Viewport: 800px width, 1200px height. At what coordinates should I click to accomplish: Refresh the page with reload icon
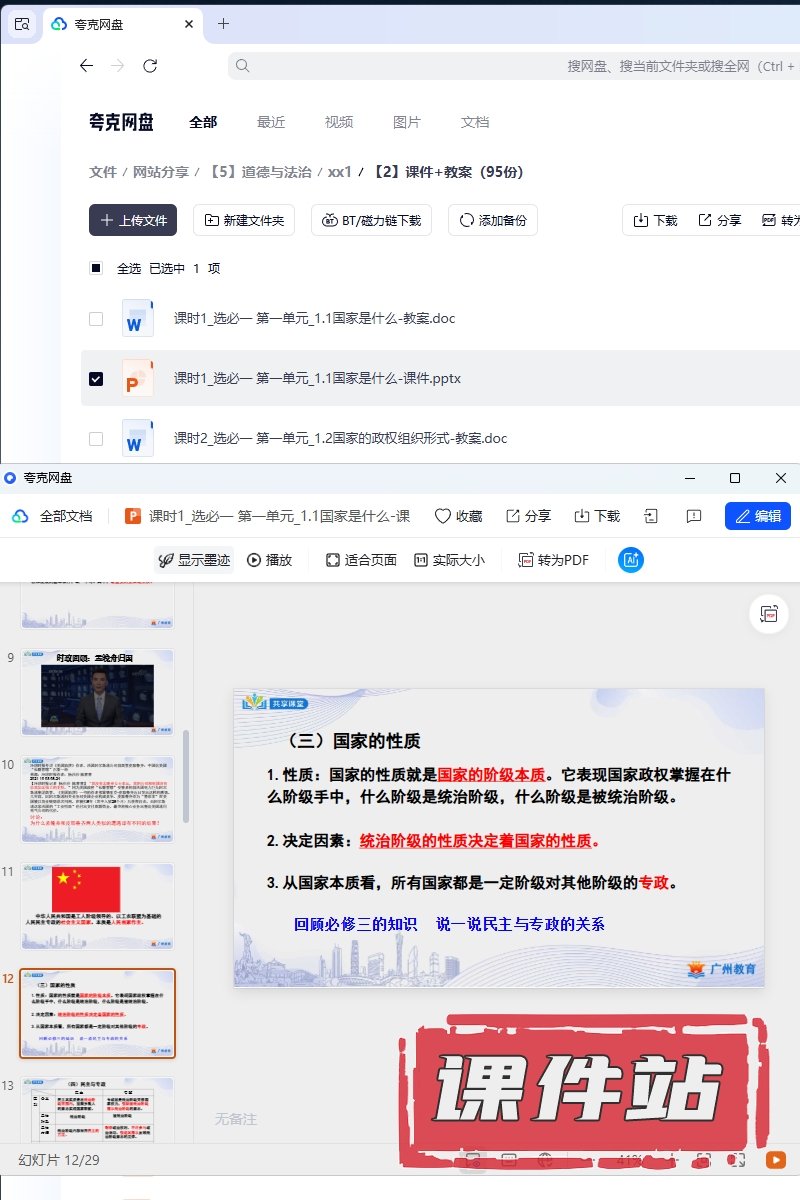click(x=150, y=66)
